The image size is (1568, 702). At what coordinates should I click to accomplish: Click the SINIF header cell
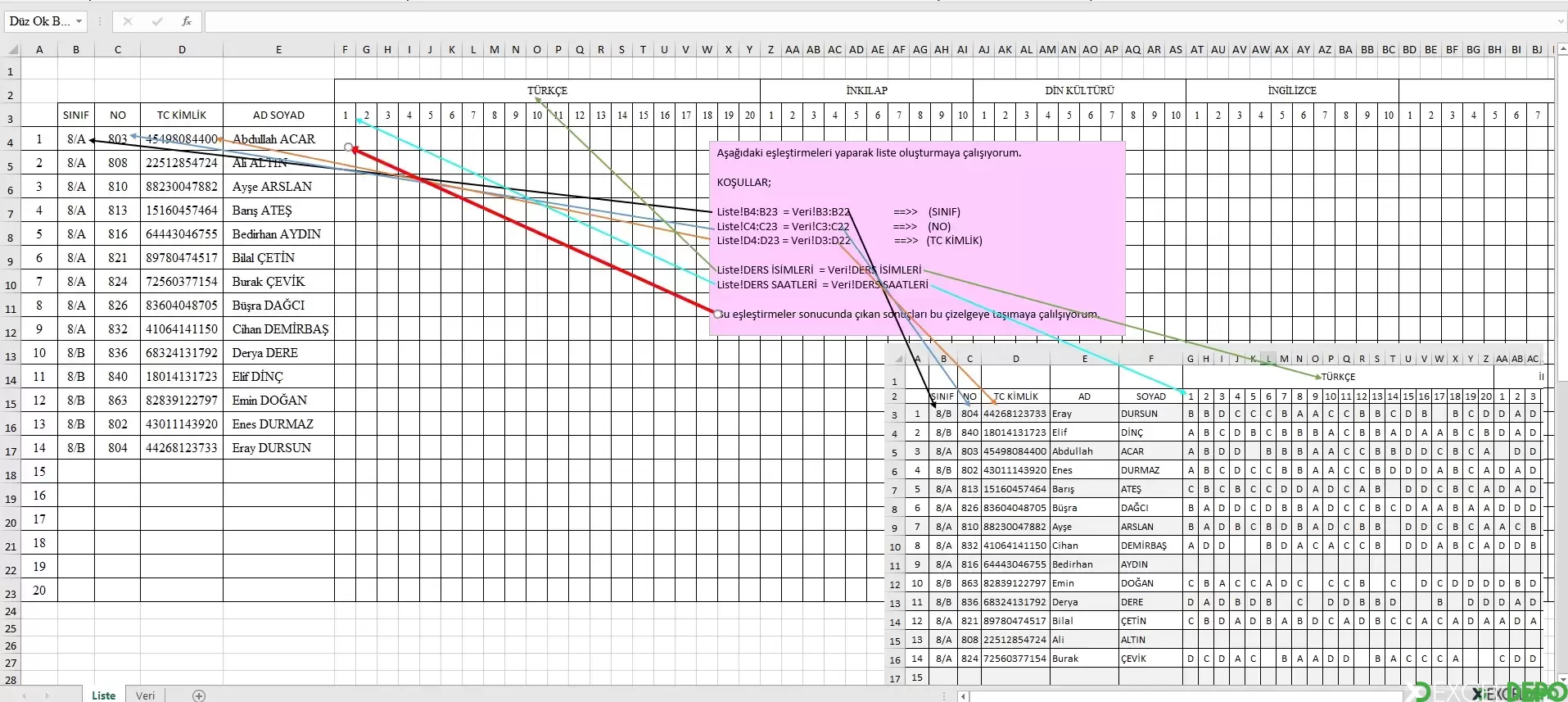tap(76, 115)
